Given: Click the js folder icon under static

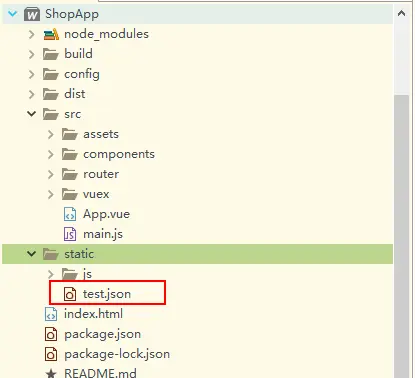Looking at the screenshot, I should tap(70, 274).
